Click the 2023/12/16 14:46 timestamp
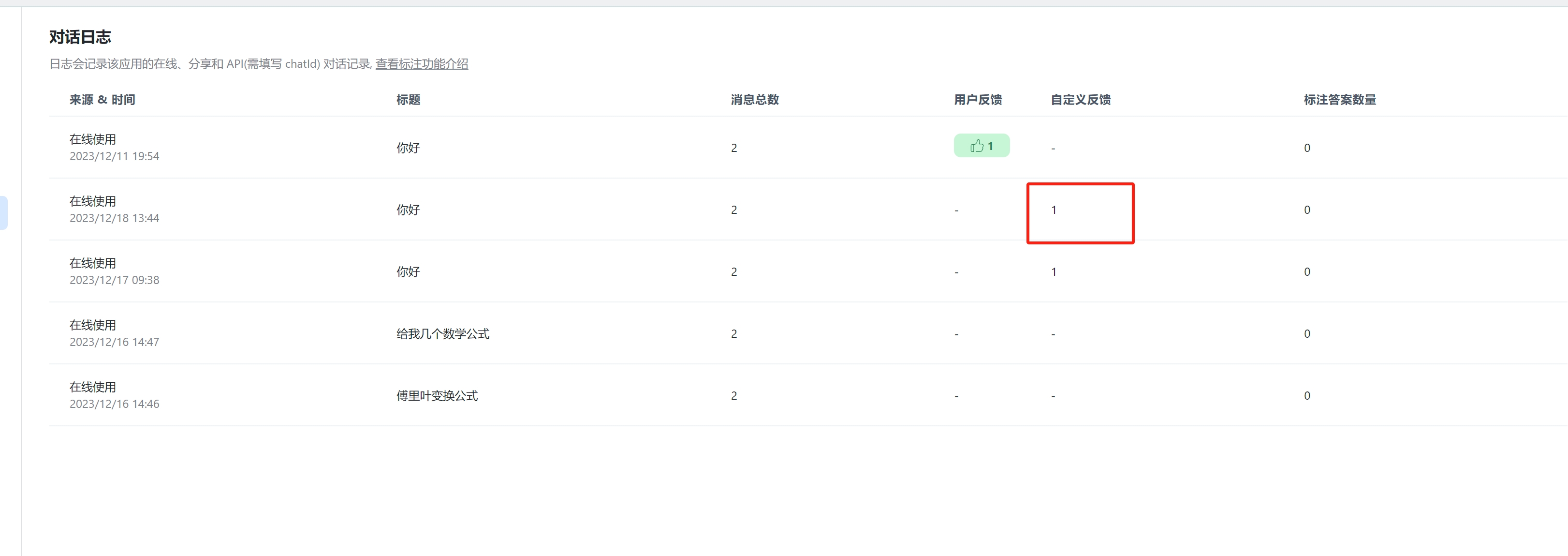1568x556 pixels. (x=115, y=405)
